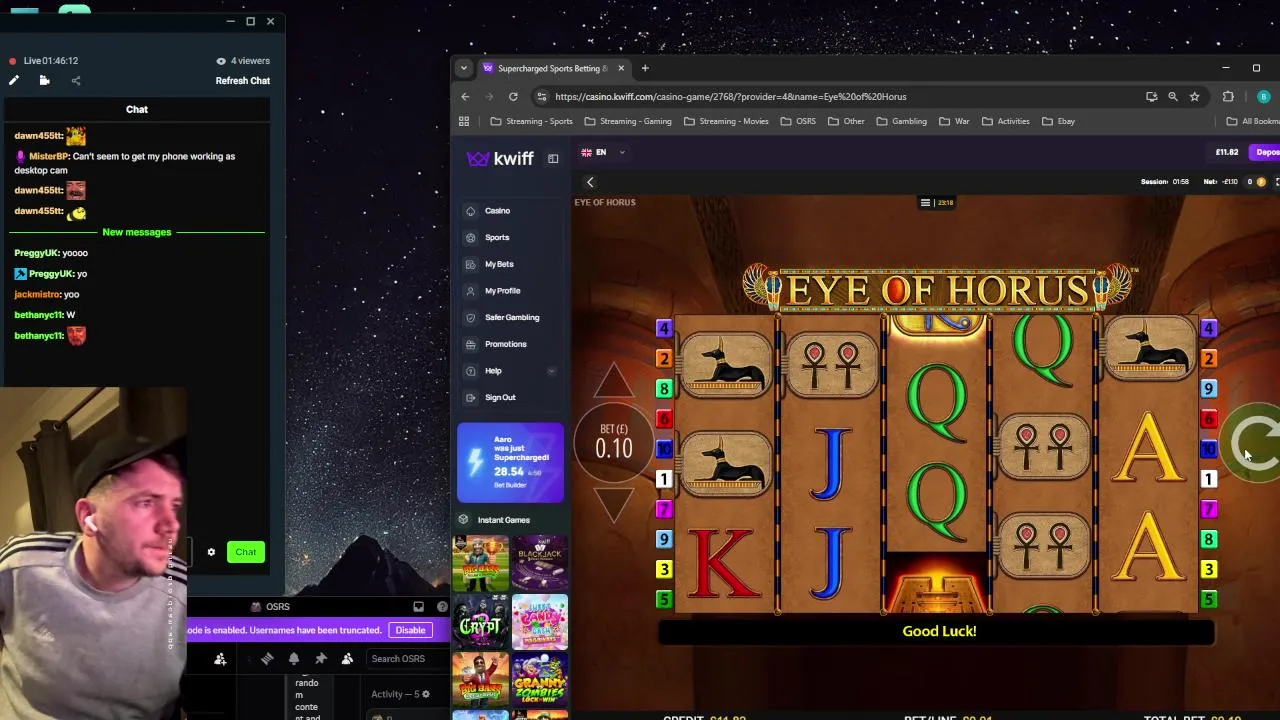Open the Chrome apps grid in the bookmarks bar
Screen dimensions: 1280x720
[x=464, y=122]
